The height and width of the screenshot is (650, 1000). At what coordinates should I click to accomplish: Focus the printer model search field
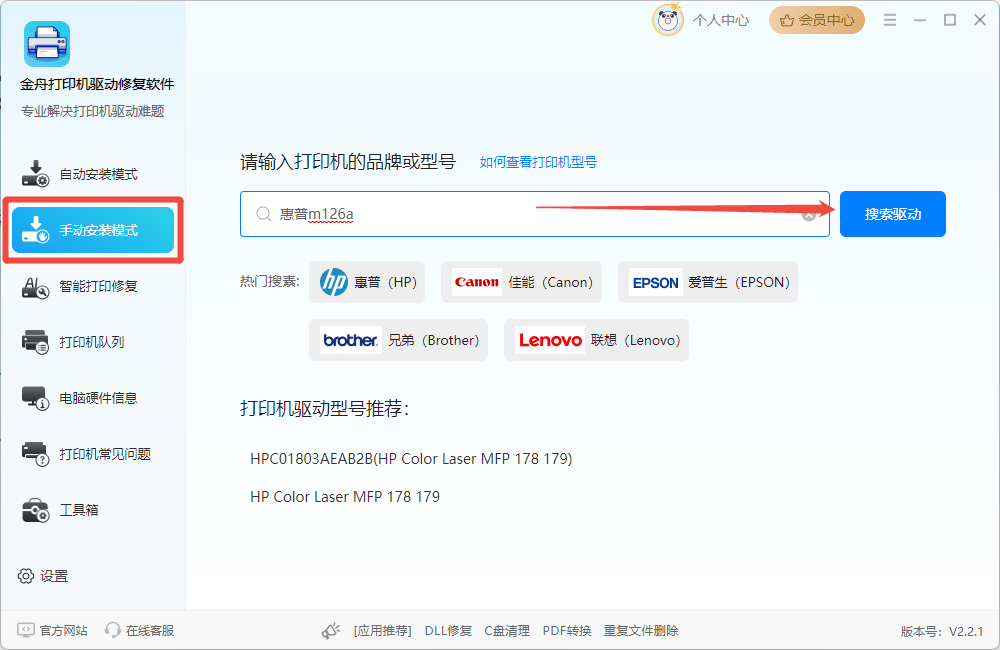pyautogui.click(x=534, y=214)
